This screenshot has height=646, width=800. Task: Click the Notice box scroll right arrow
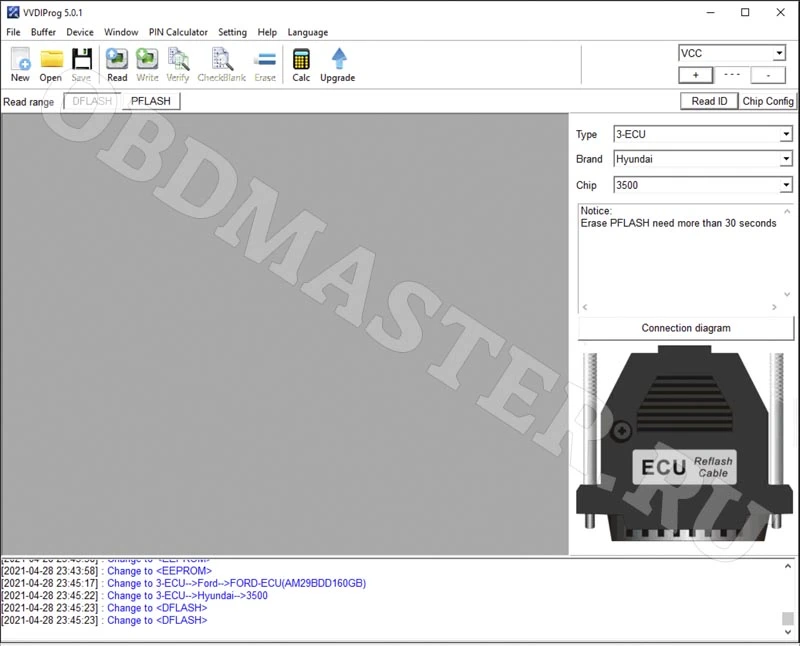coord(774,307)
